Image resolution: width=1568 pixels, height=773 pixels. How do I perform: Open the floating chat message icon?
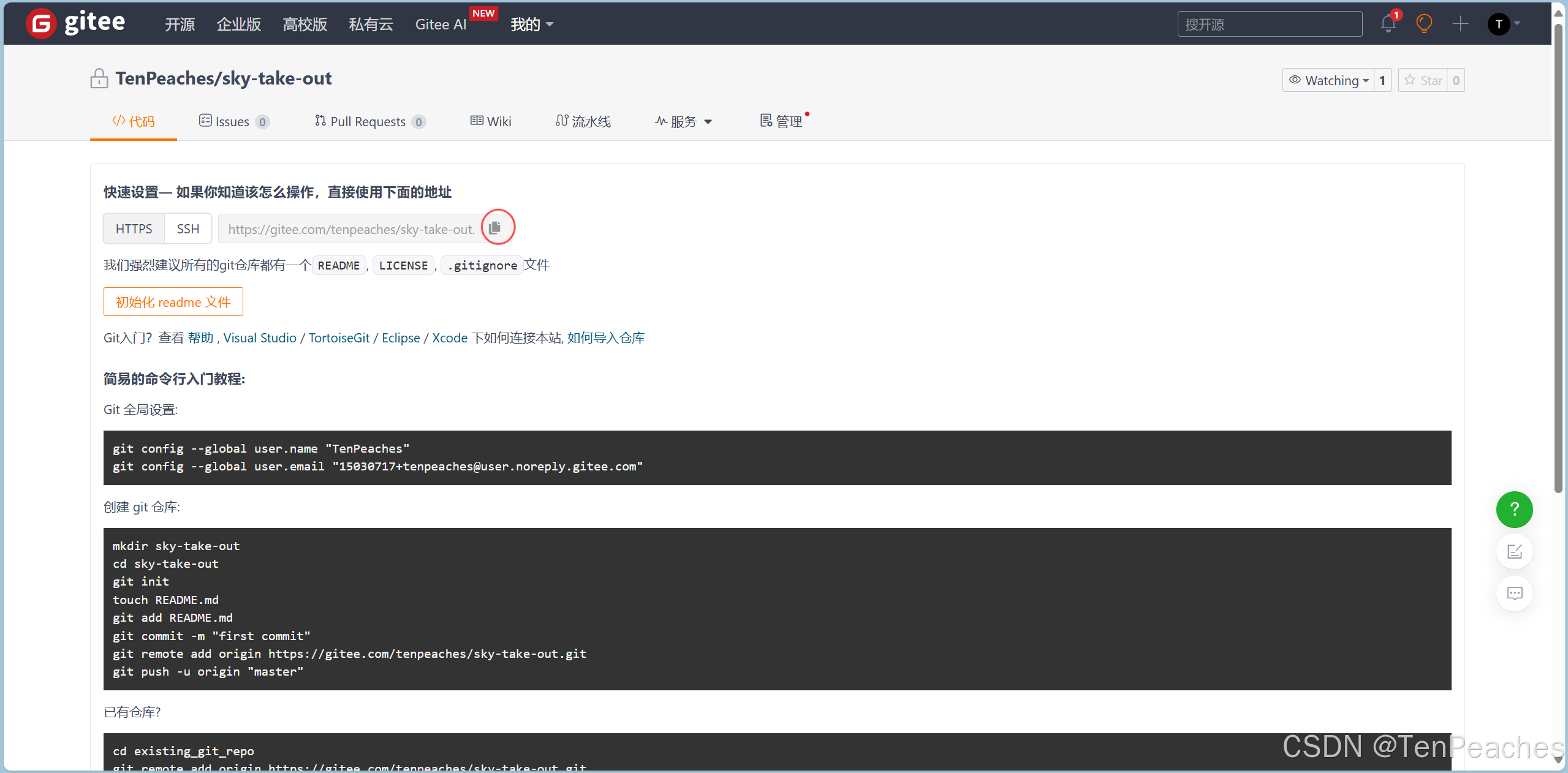click(1514, 593)
